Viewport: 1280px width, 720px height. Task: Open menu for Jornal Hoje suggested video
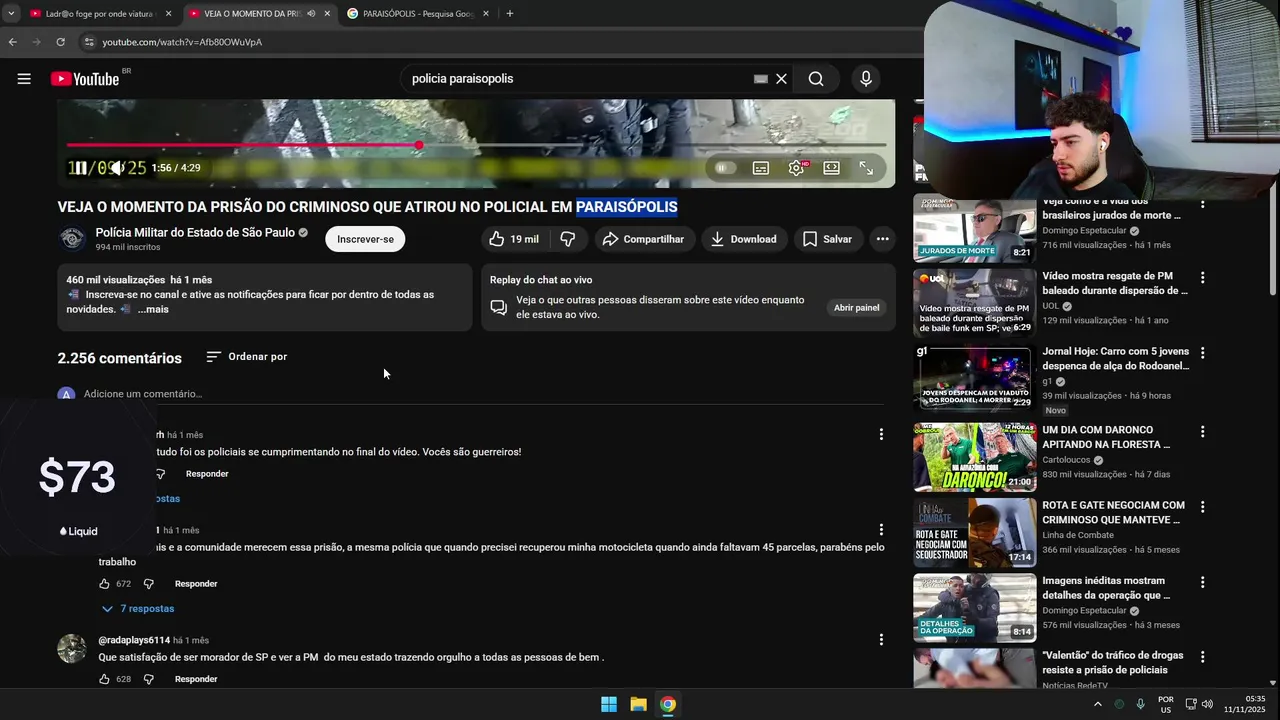click(1202, 353)
